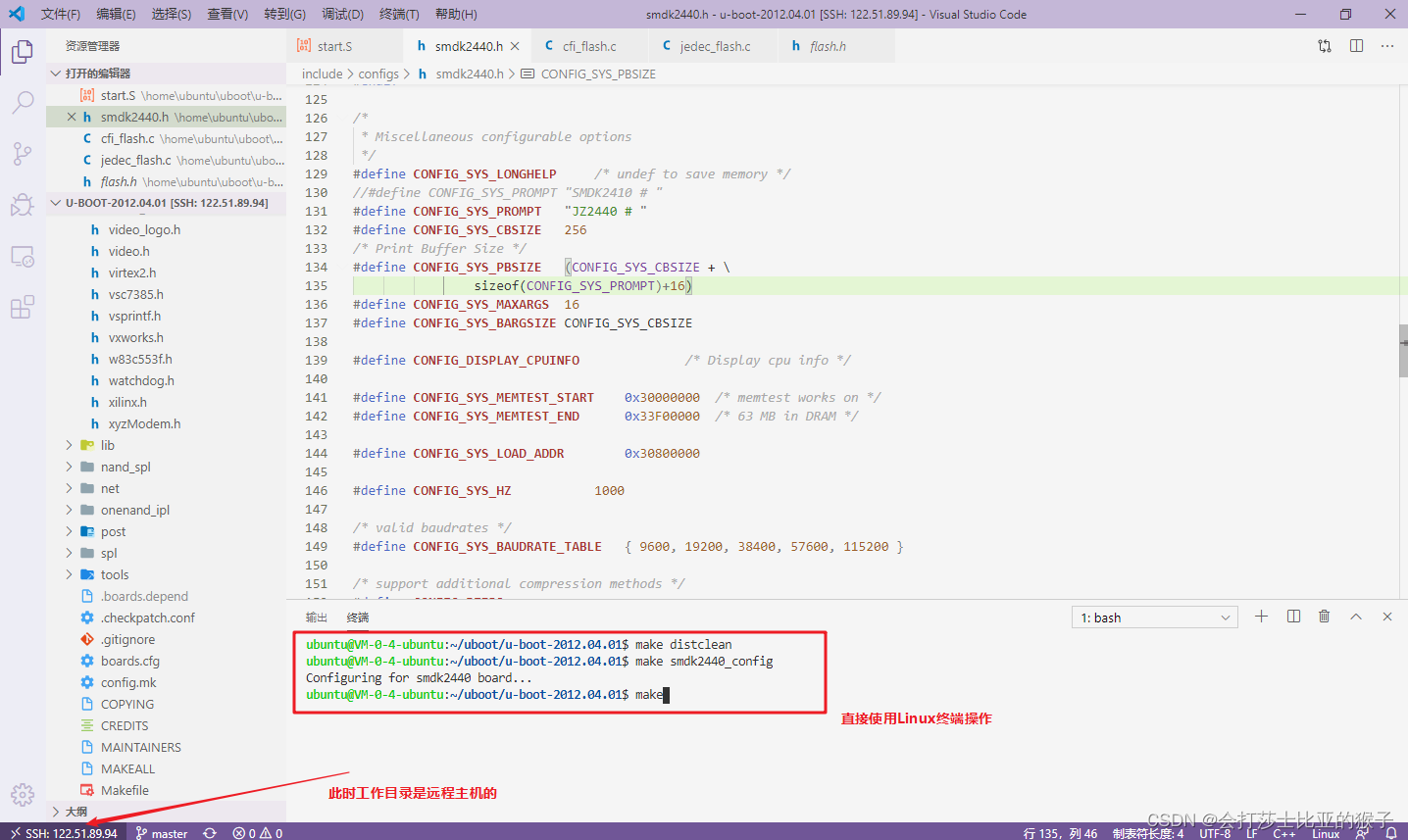Open the Go (转到) menu

point(284,14)
